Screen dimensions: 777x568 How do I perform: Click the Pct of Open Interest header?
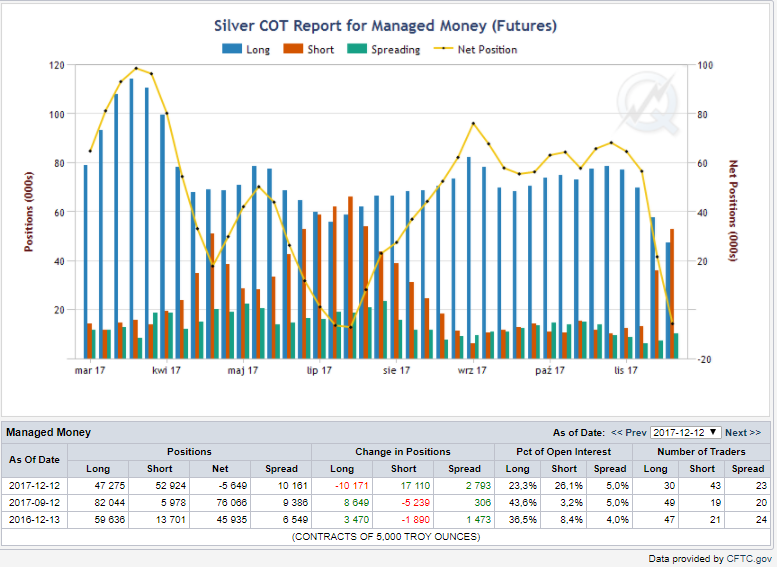563,452
